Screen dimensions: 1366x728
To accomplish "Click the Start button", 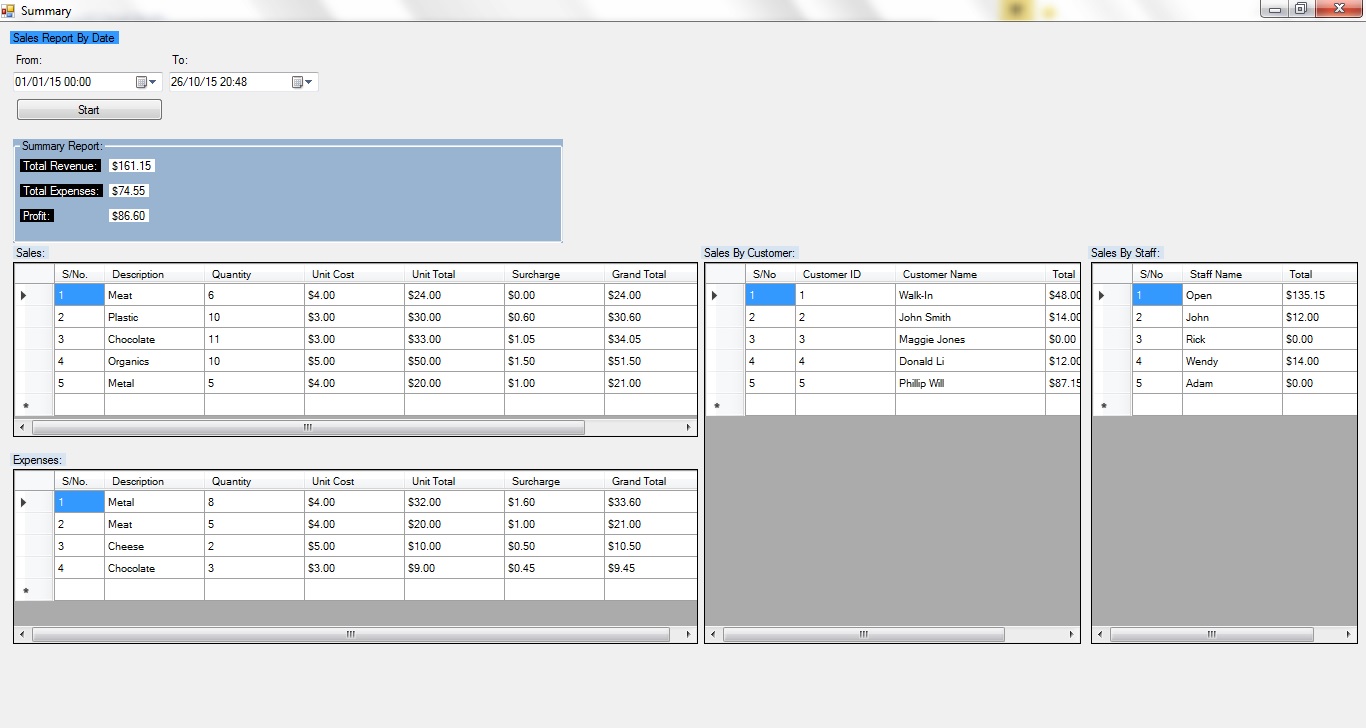I will tap(89, 110).
